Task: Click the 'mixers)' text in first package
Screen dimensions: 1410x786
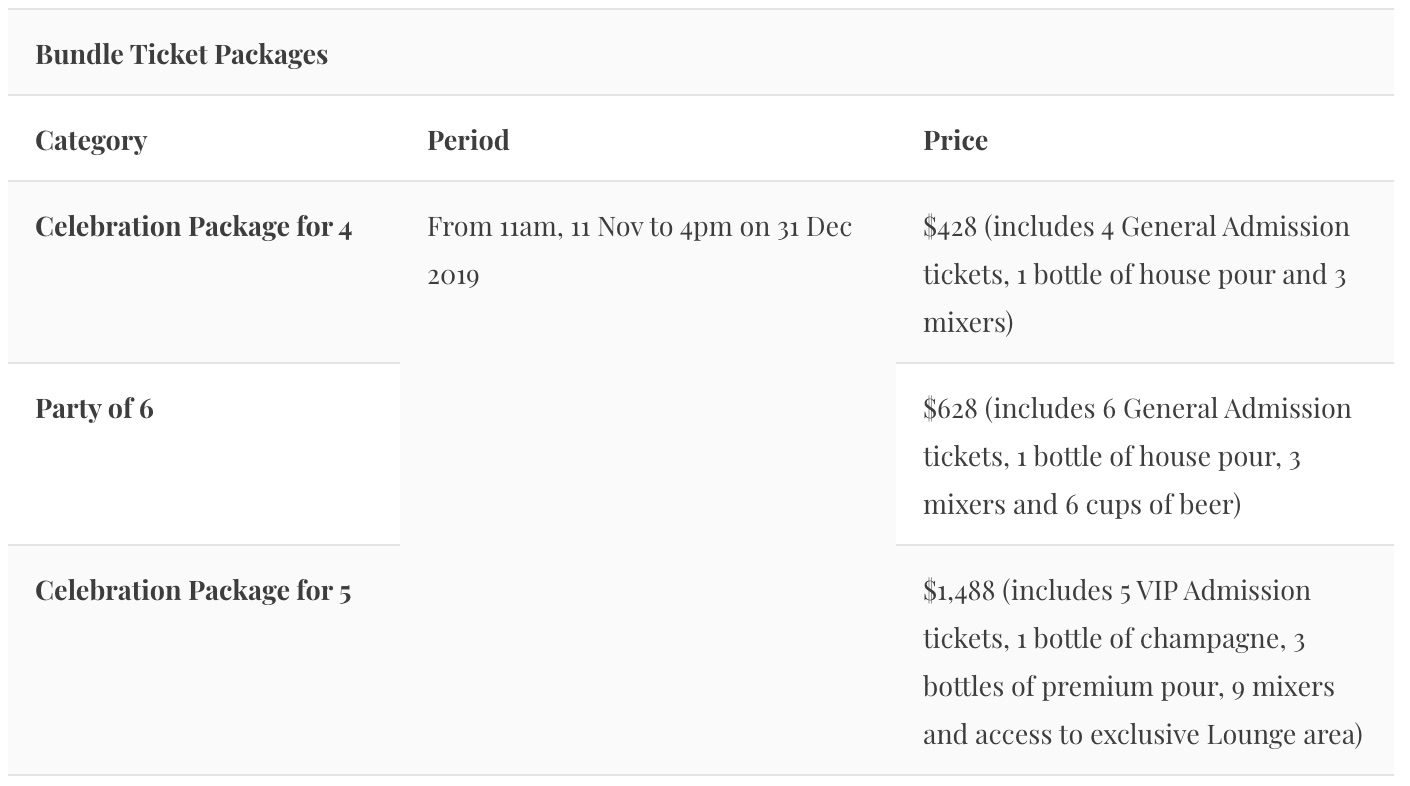Action: pyautogui.click(x=967, y=323)
